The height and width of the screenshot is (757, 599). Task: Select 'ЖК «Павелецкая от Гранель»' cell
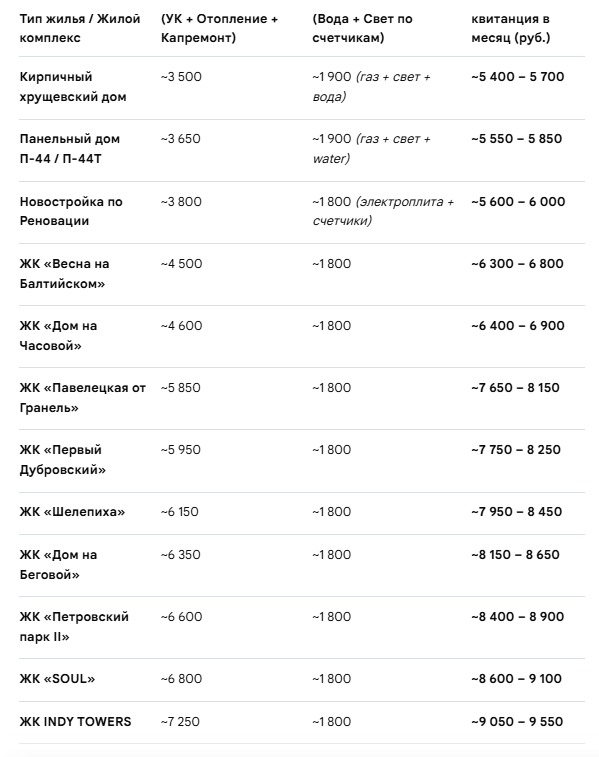[x=83, y=397]
